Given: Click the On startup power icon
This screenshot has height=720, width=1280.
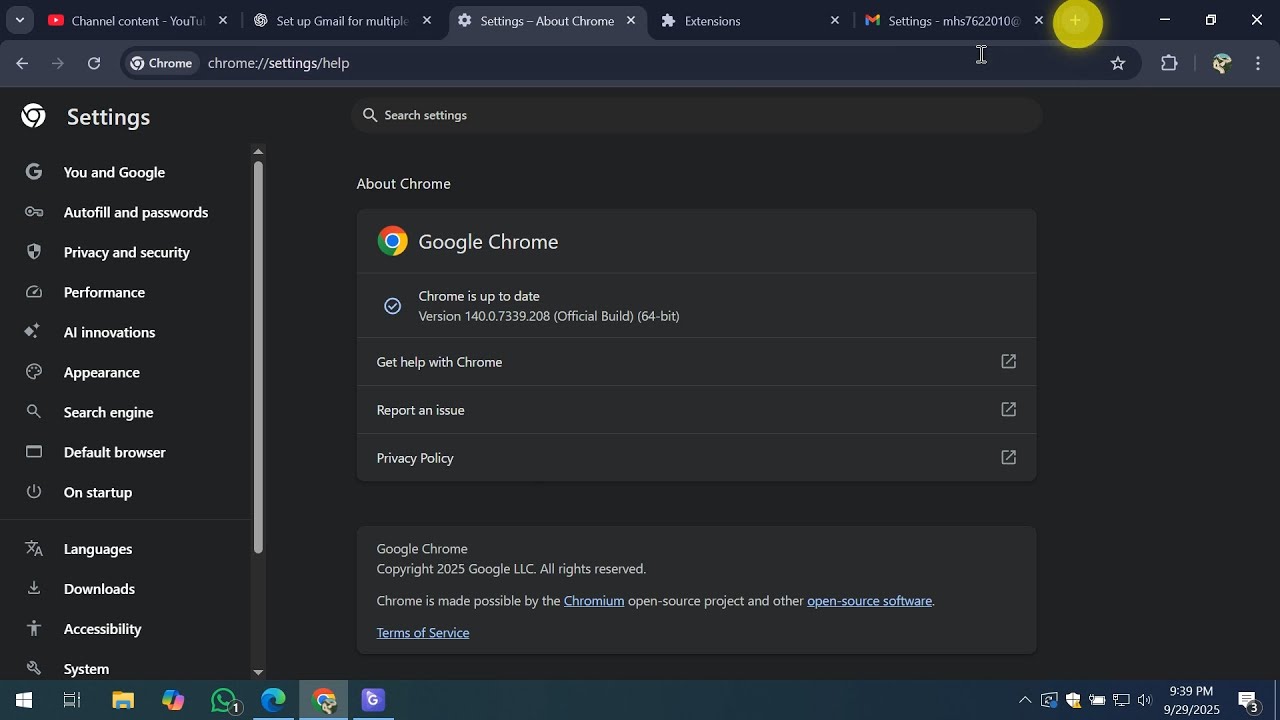Looking at the screenshot, I should pos(34,492).
